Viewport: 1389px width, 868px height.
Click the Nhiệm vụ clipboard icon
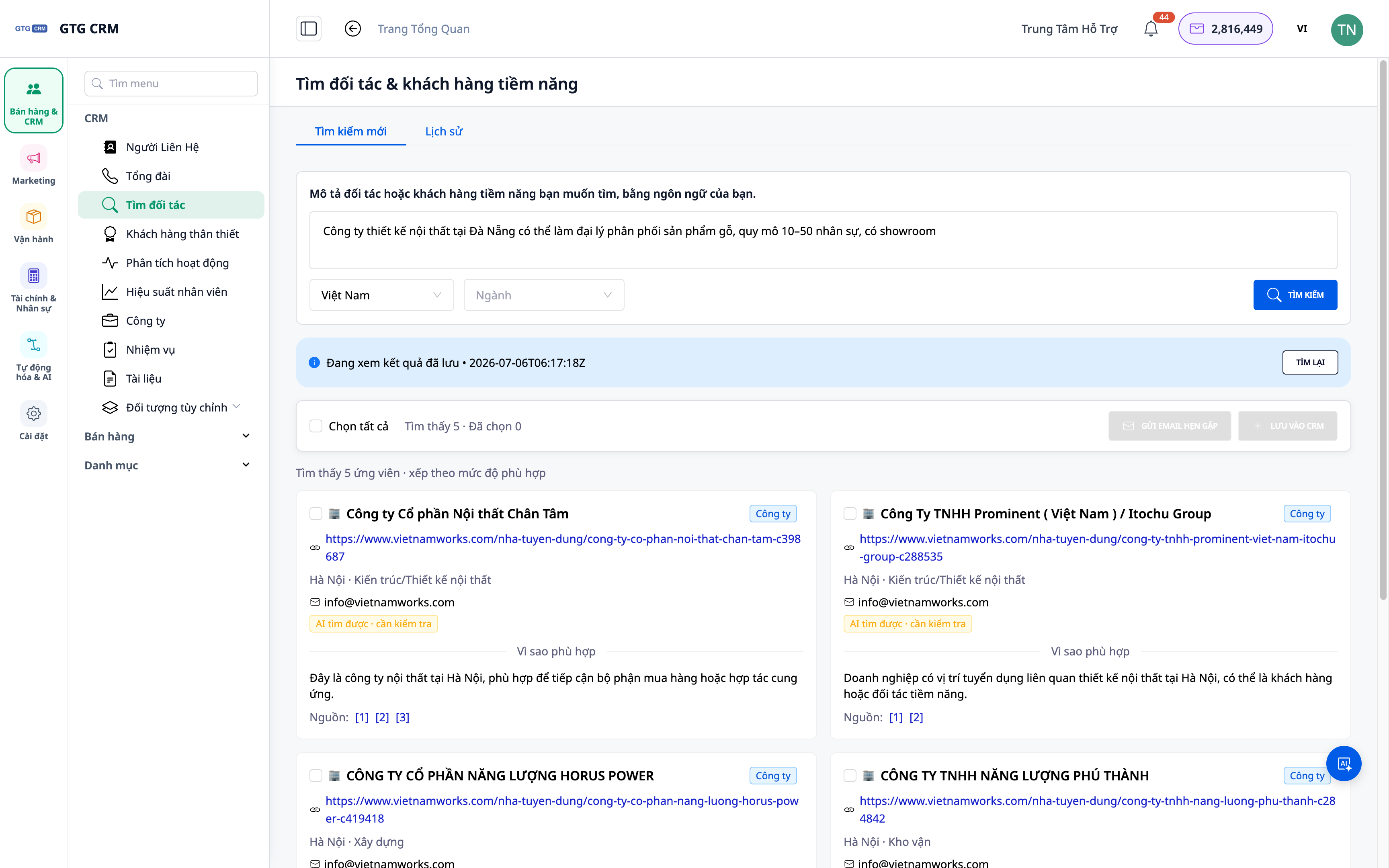110,350
